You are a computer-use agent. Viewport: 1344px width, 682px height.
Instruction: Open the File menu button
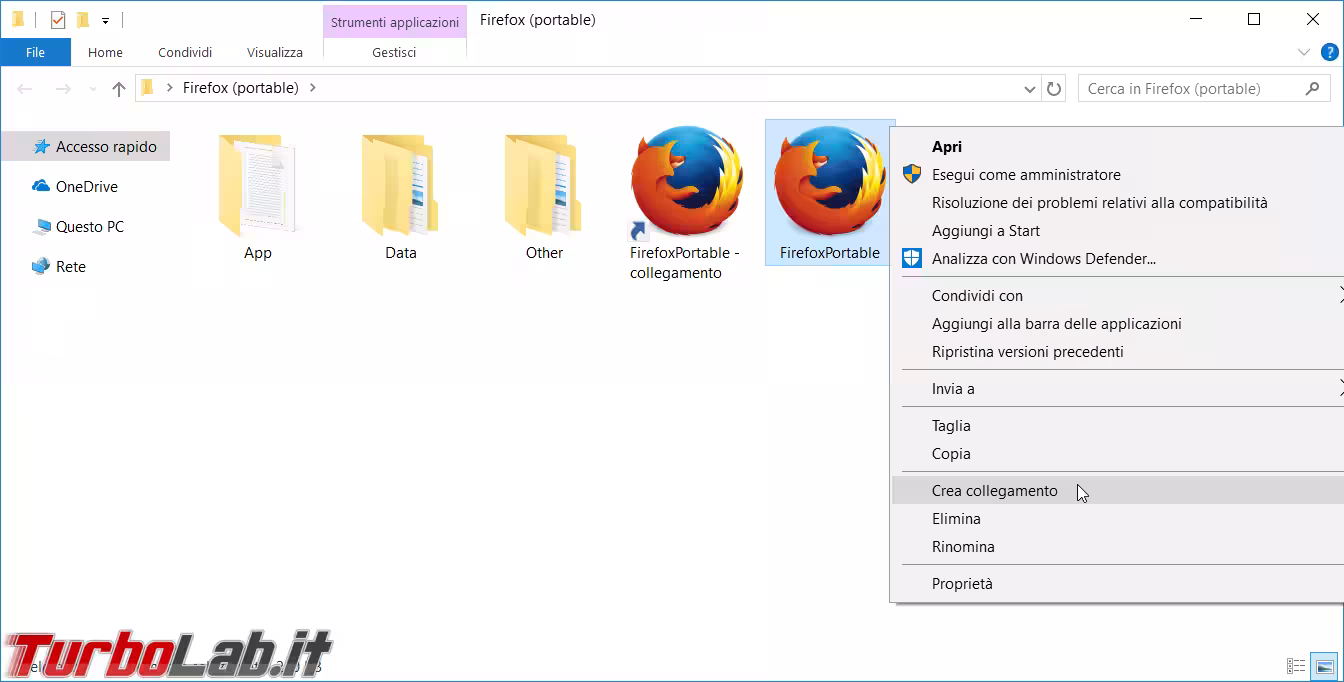click(x=35, y=52)
